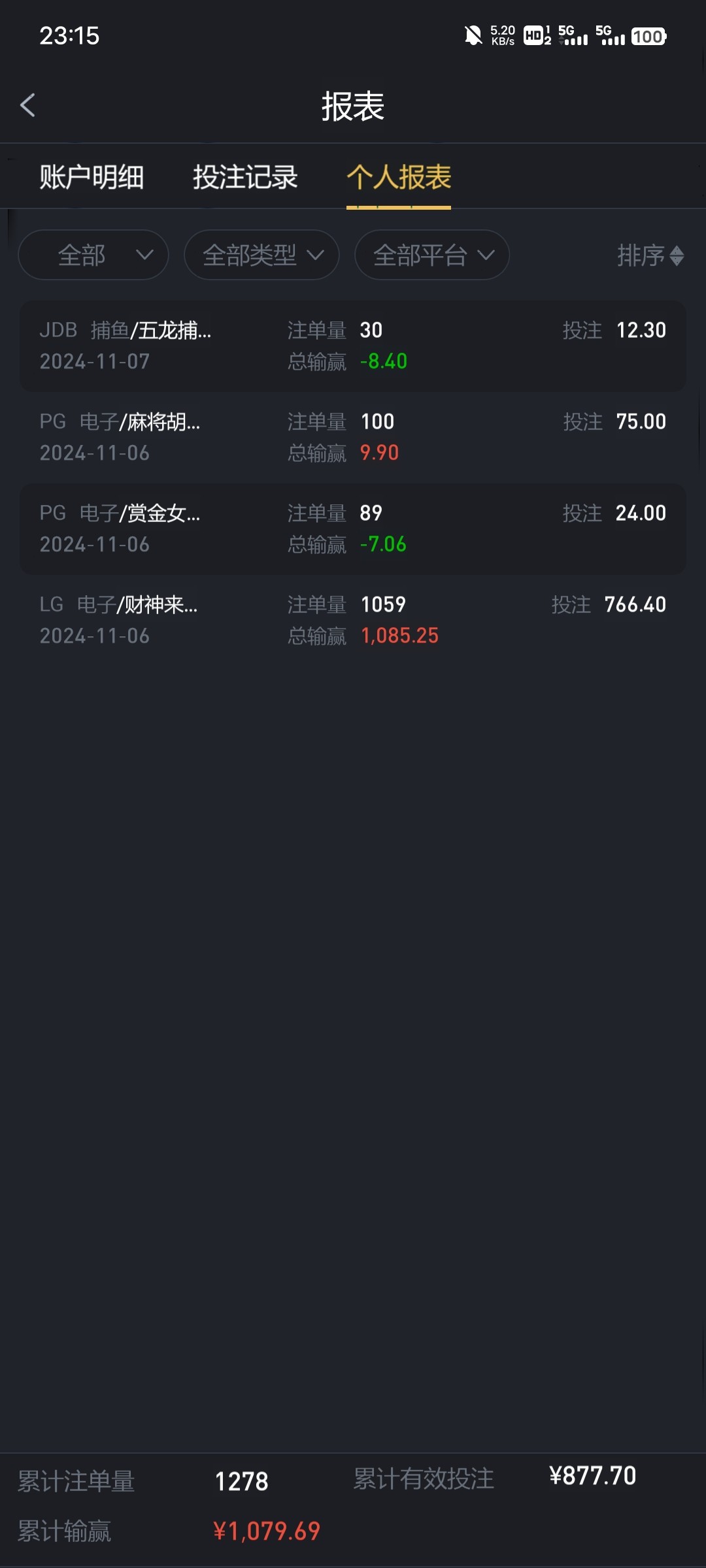Tap the battery level indicator
706x1568 pixels.
tap(648, 37)
